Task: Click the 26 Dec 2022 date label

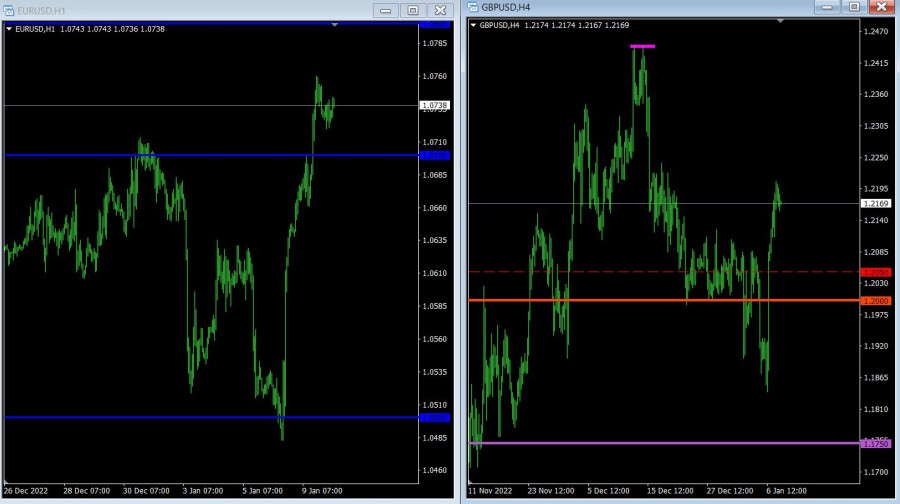Action: [25, 492]
